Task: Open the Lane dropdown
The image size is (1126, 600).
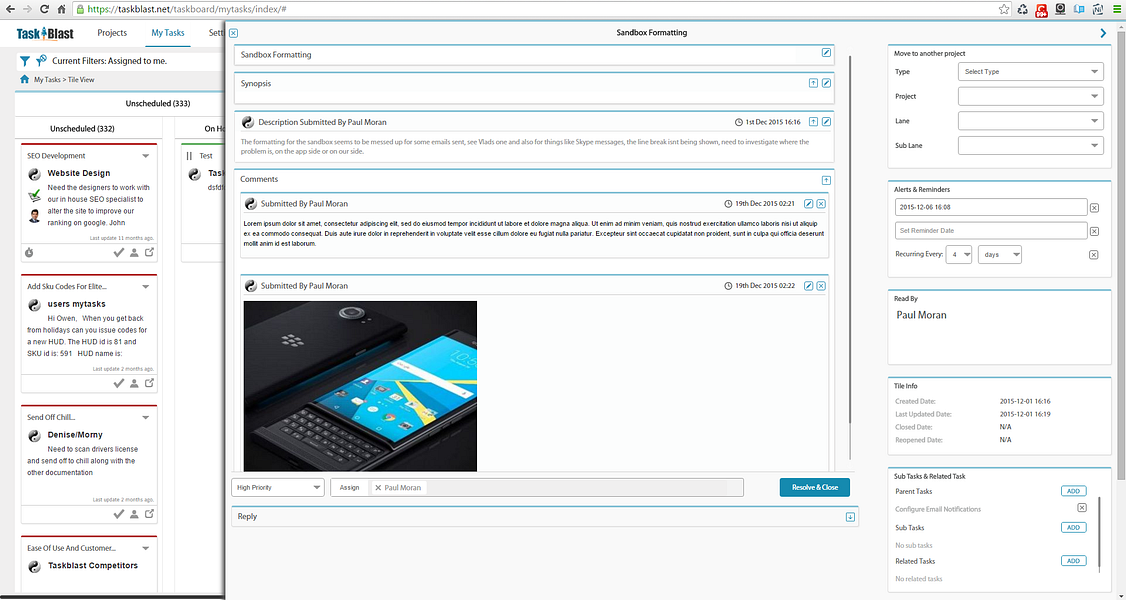Action: pyautogui.click(x=1030, y=121)
